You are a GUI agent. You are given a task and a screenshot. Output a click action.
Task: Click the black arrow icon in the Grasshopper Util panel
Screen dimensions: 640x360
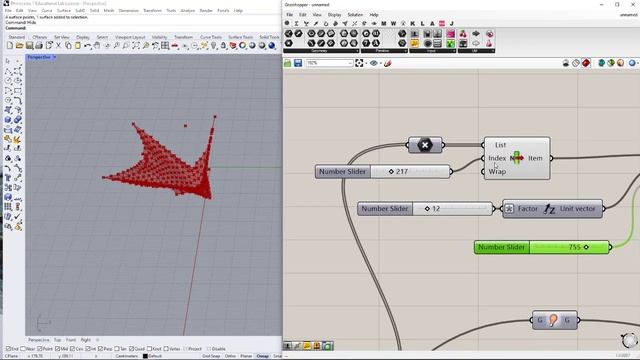[x=476, y=33]
